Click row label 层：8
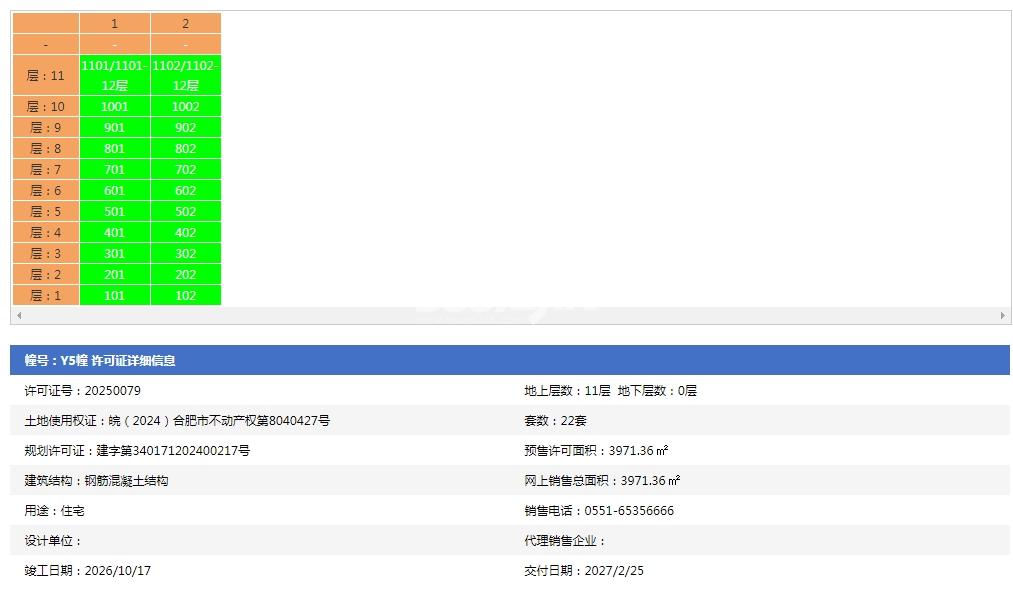Image resolution: width=1013 pixels, height=596 pixels. point(46,149)
